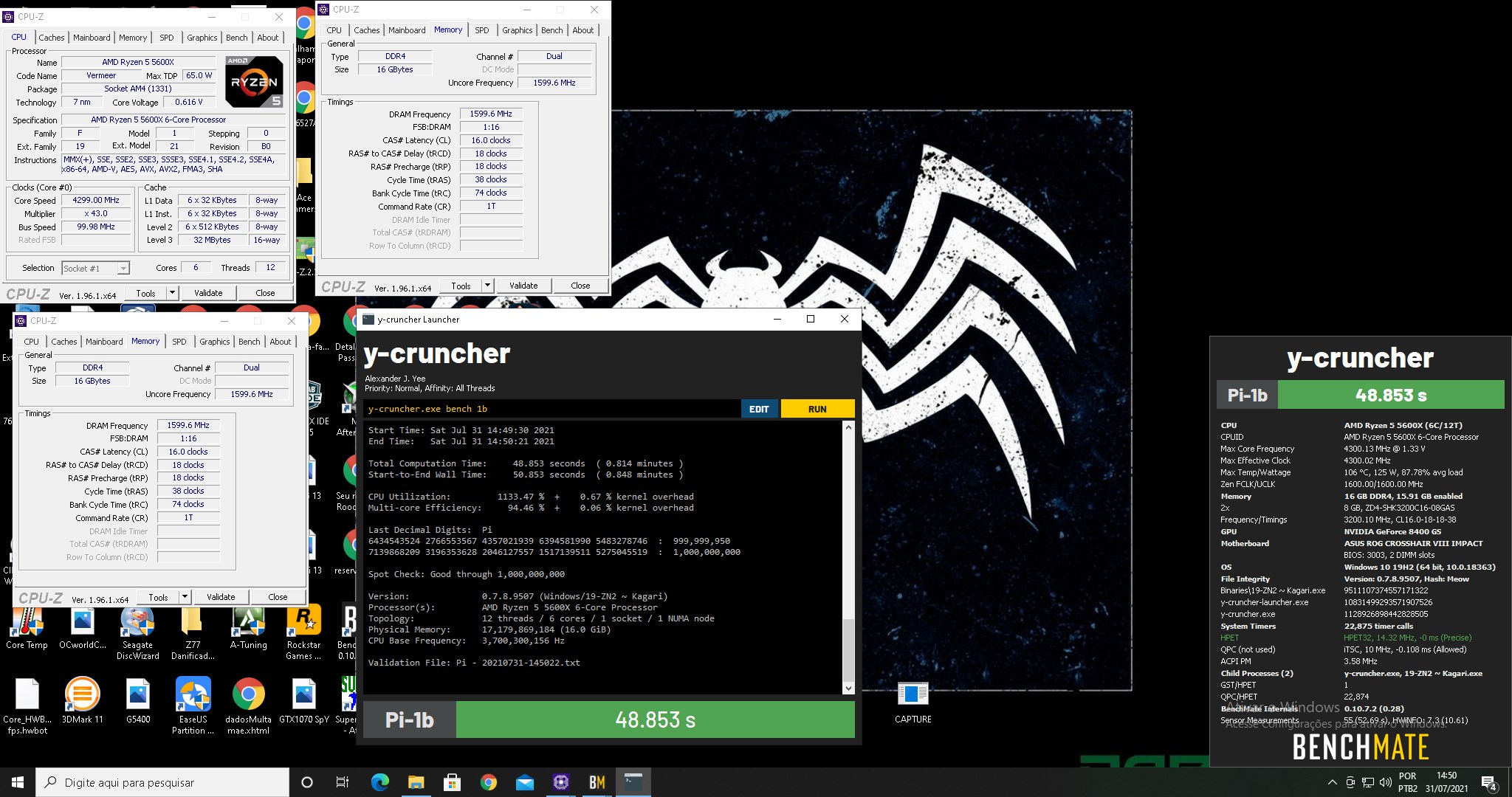
Task: Open OCworldC... desktop image file
Action: 82,628
